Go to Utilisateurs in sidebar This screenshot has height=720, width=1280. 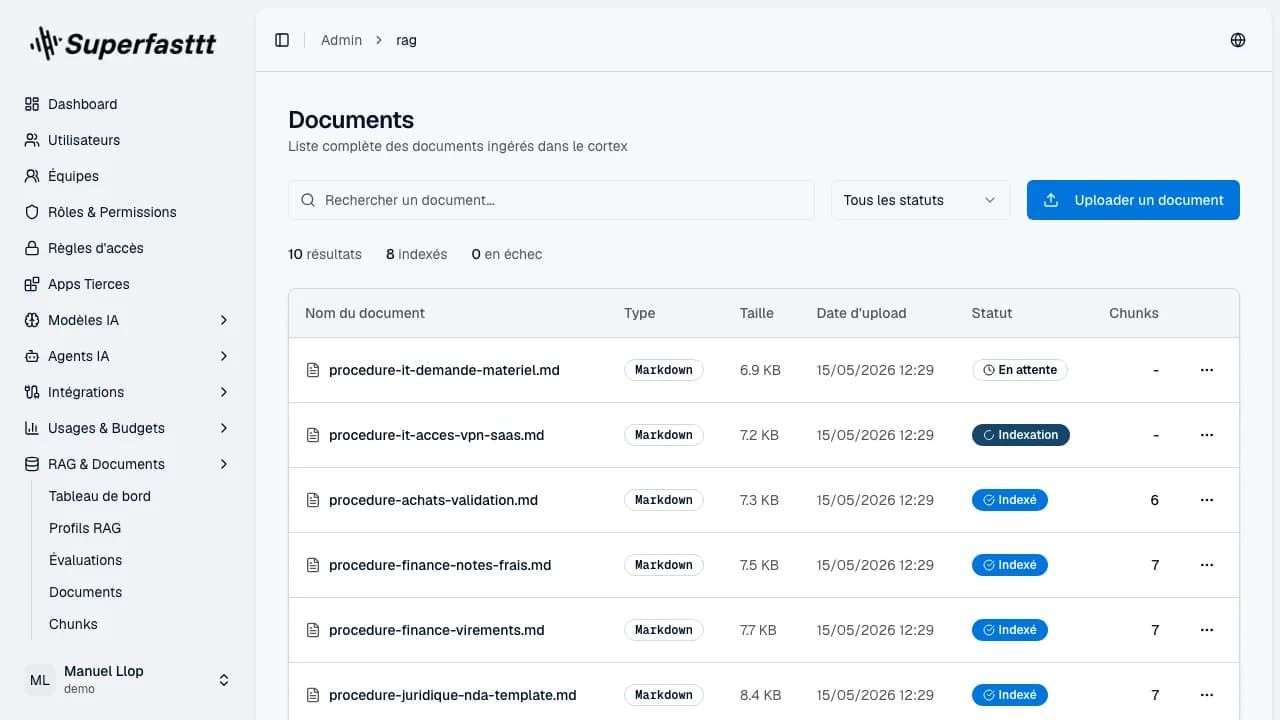pos(127,140)
